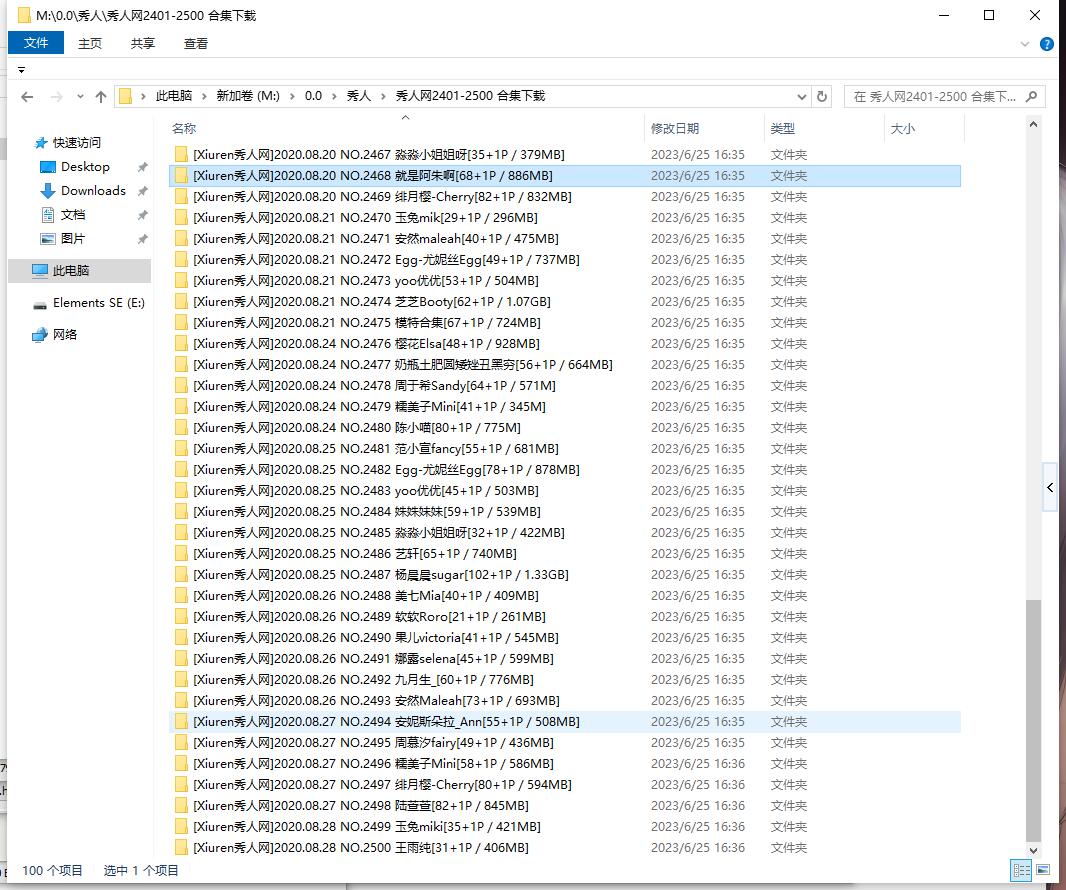Screen dimensions: 1066x890
Task: Click the Desktop pin icon
Action: click(x=142, y=167)
